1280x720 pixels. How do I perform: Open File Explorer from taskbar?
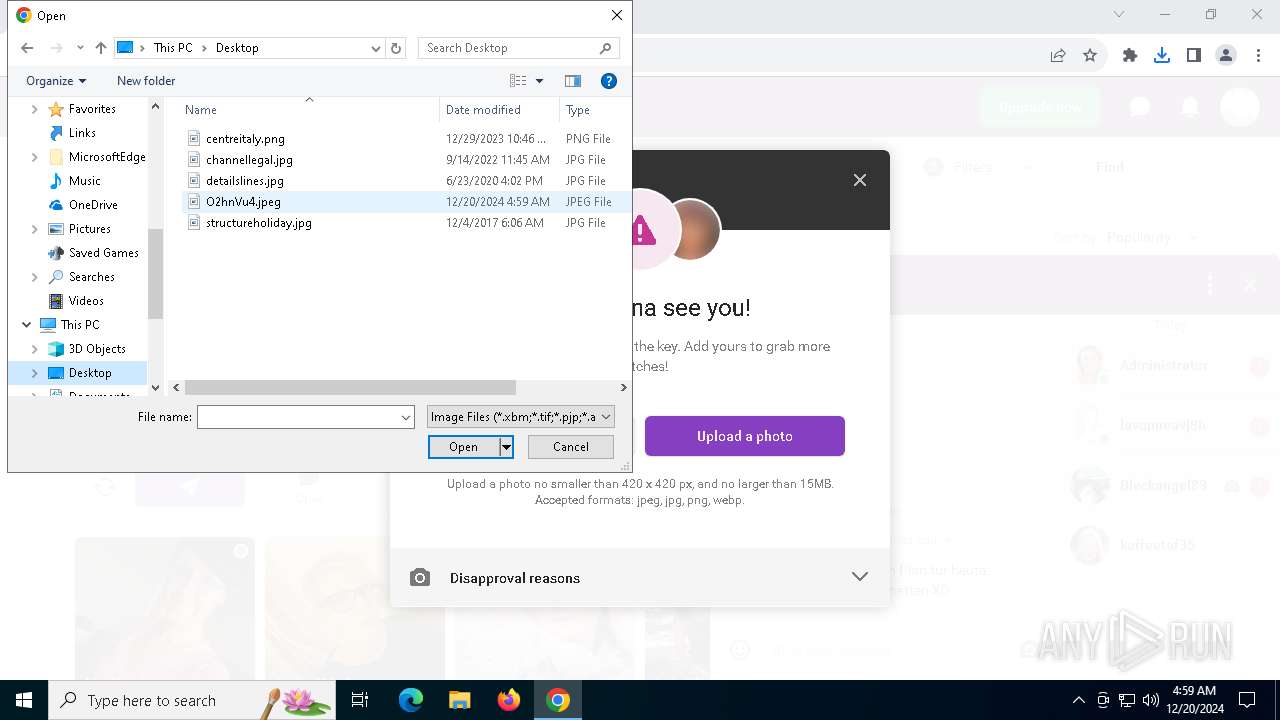pyautogui.click(x=459, y=700)
